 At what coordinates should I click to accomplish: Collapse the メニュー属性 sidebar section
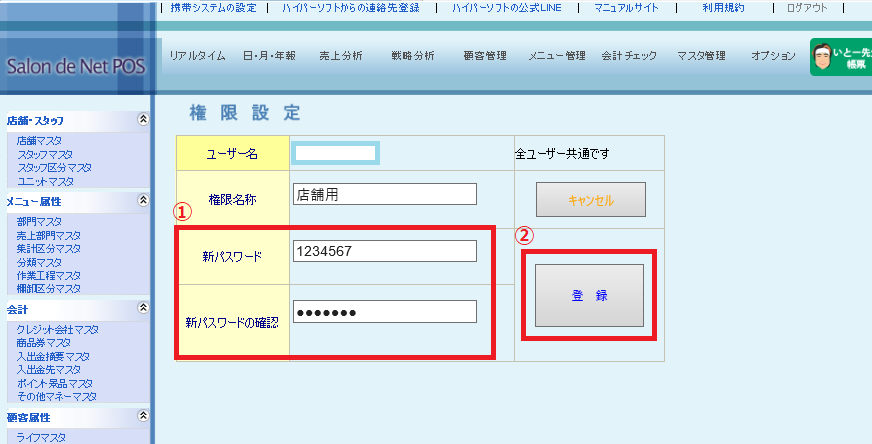tap(143, 201)
